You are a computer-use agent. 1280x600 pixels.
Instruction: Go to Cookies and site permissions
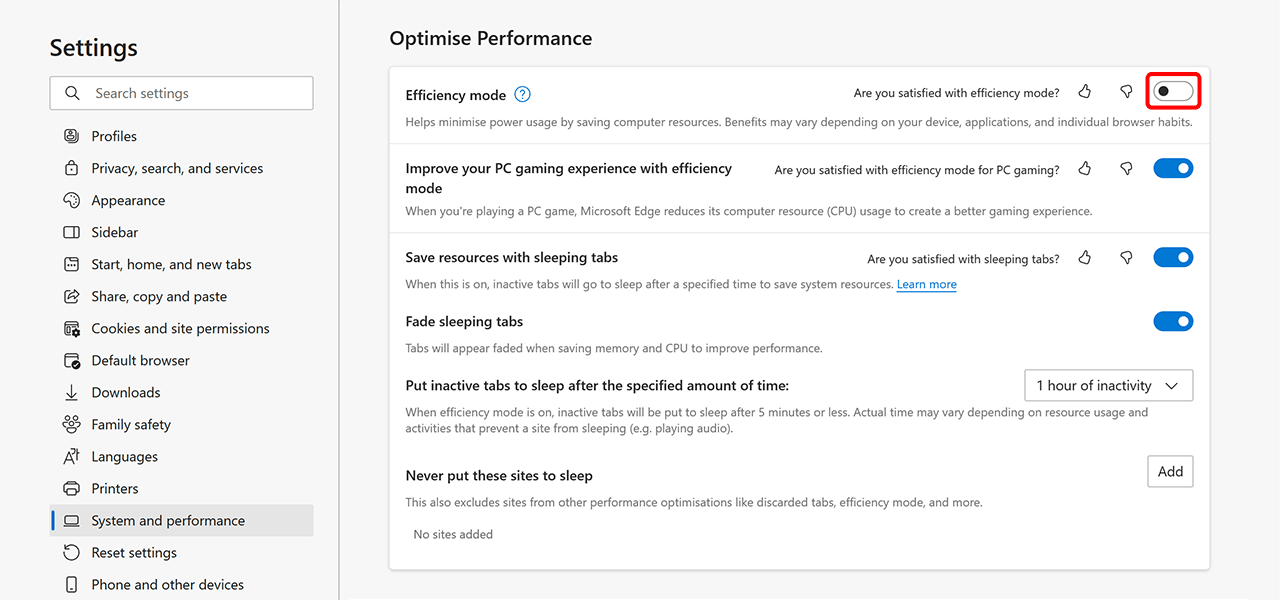tap(180, 328)
